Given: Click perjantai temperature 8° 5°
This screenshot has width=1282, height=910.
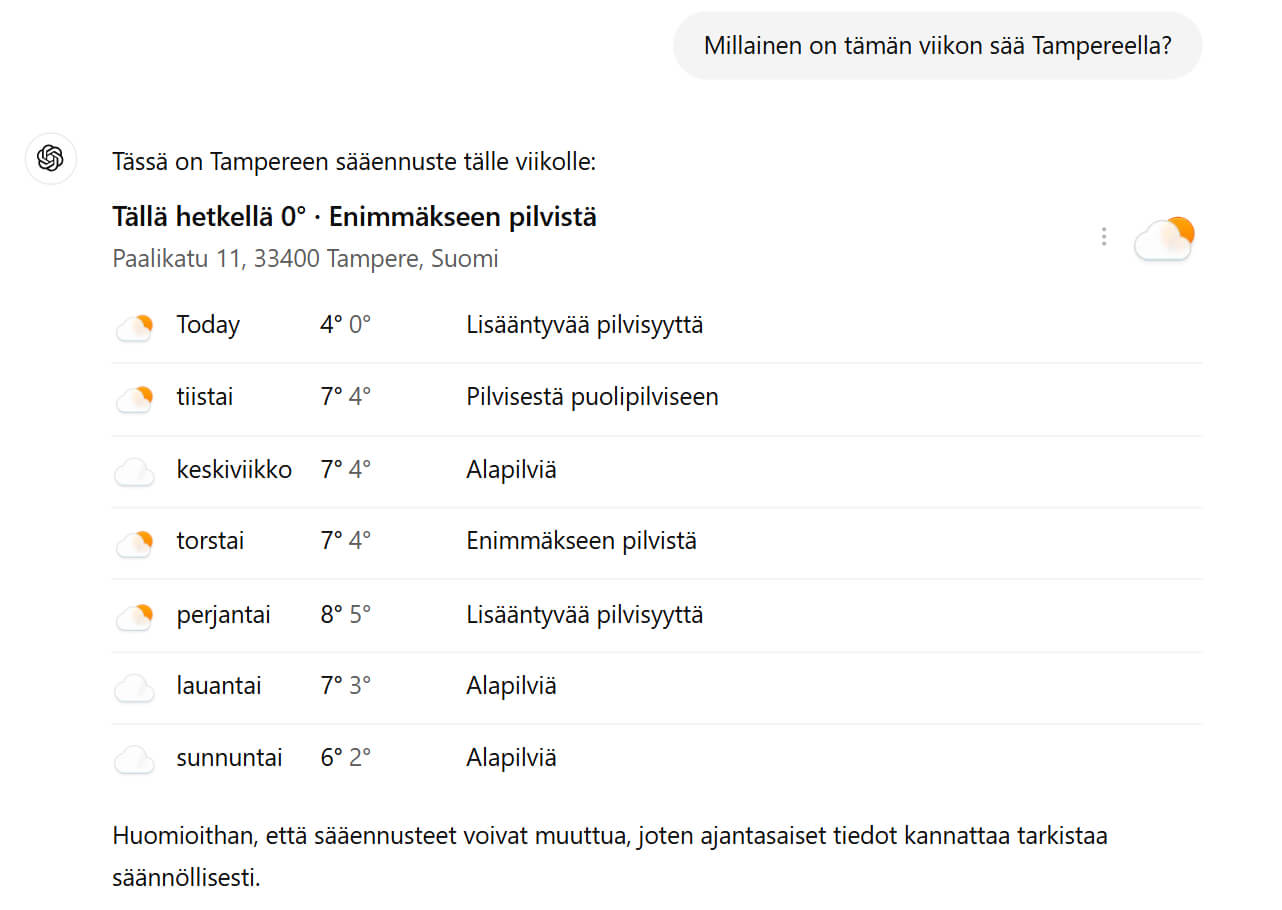Looking at the screenshot, I should (345, 614).
